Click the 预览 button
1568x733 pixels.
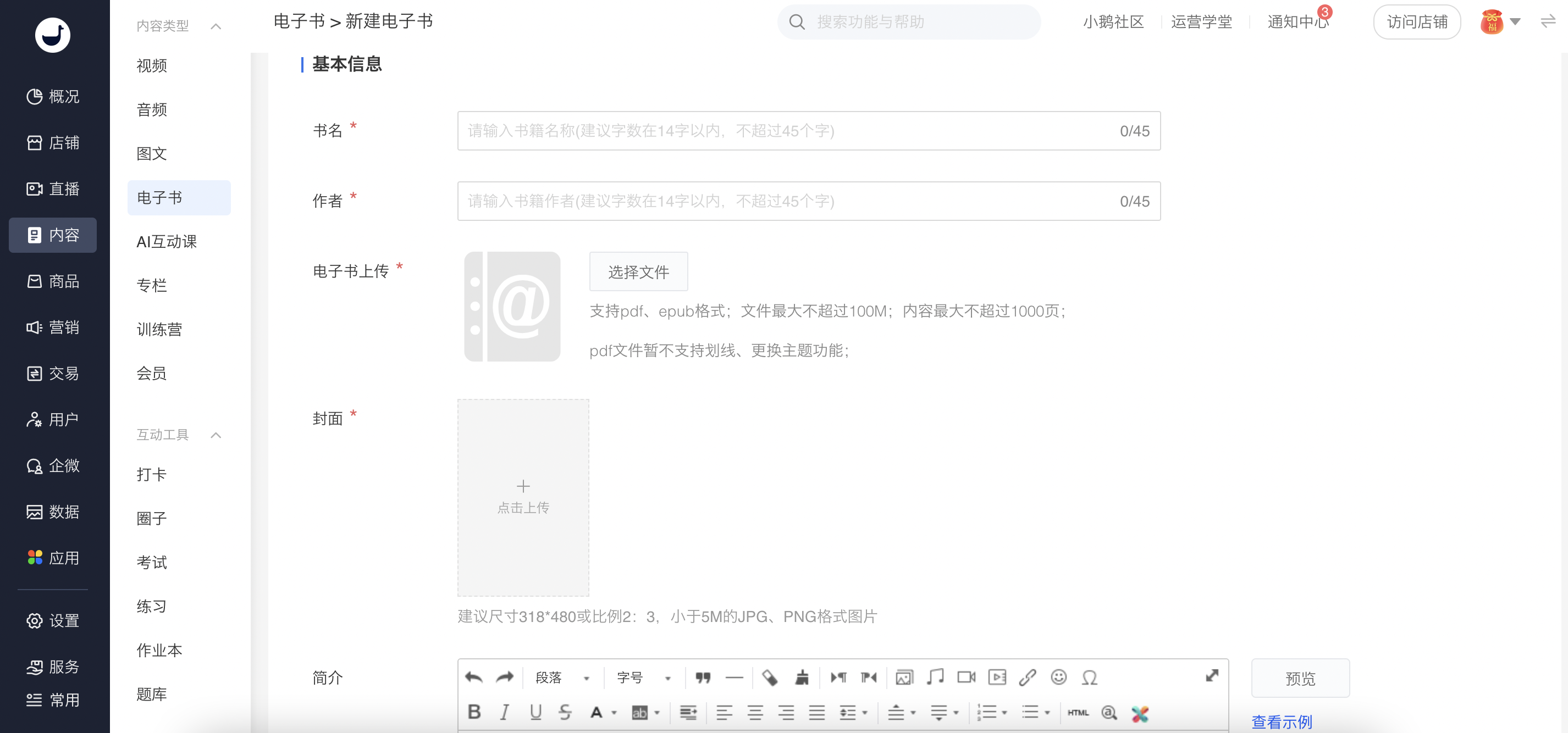pos(1300,678)
